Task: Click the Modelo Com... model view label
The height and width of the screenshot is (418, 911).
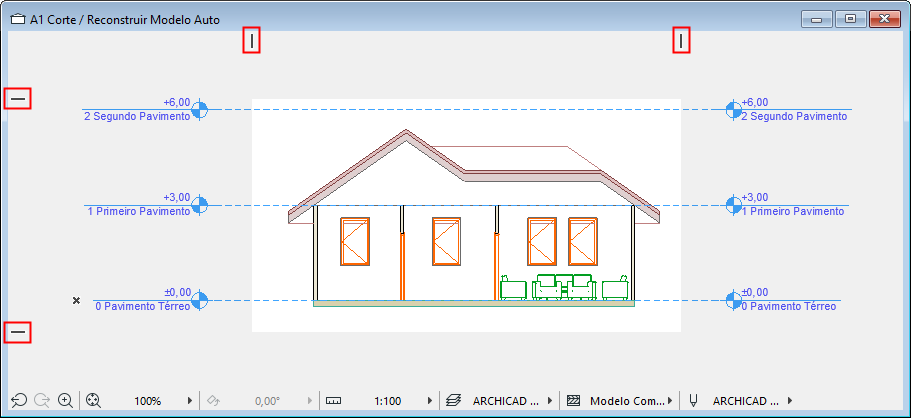Action: 627,401
